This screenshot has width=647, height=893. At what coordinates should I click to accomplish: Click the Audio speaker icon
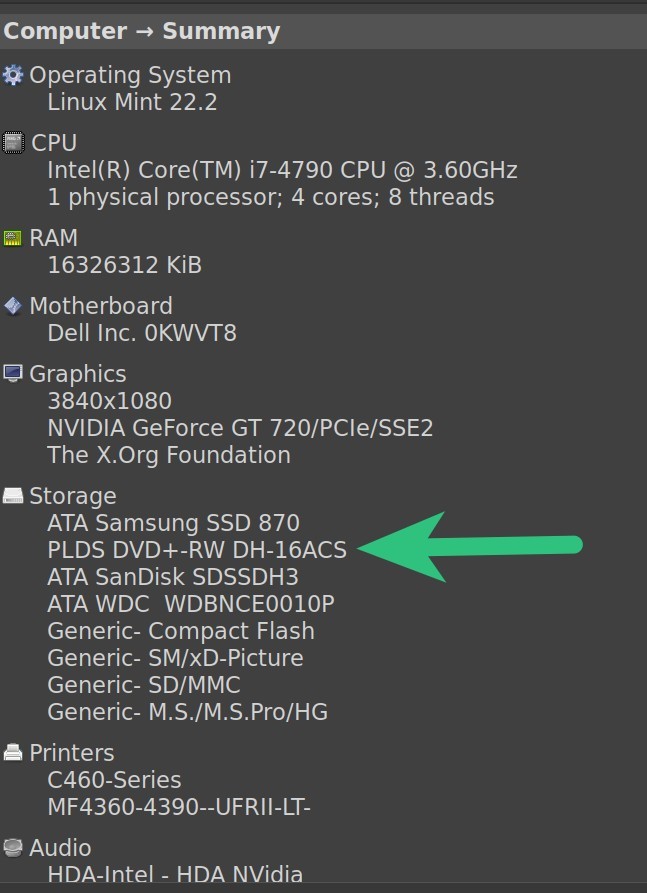click(13, 847)
